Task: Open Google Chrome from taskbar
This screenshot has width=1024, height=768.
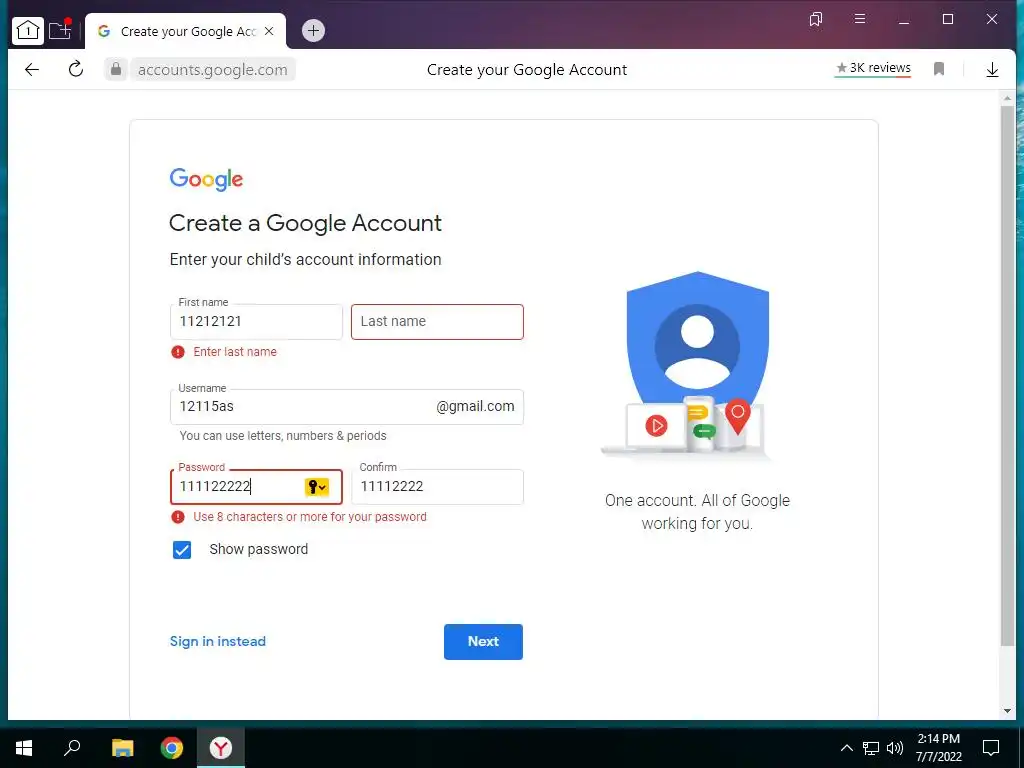Action: [172, 748]
